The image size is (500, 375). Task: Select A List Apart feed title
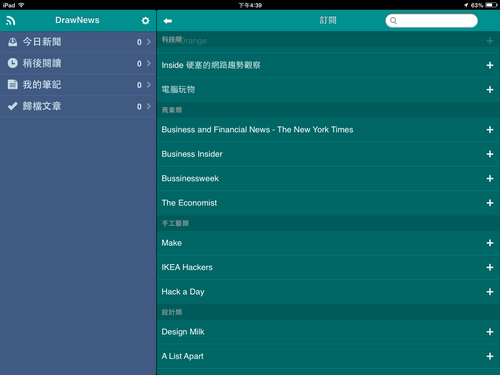pyautogui.click(x=183, y=356)
